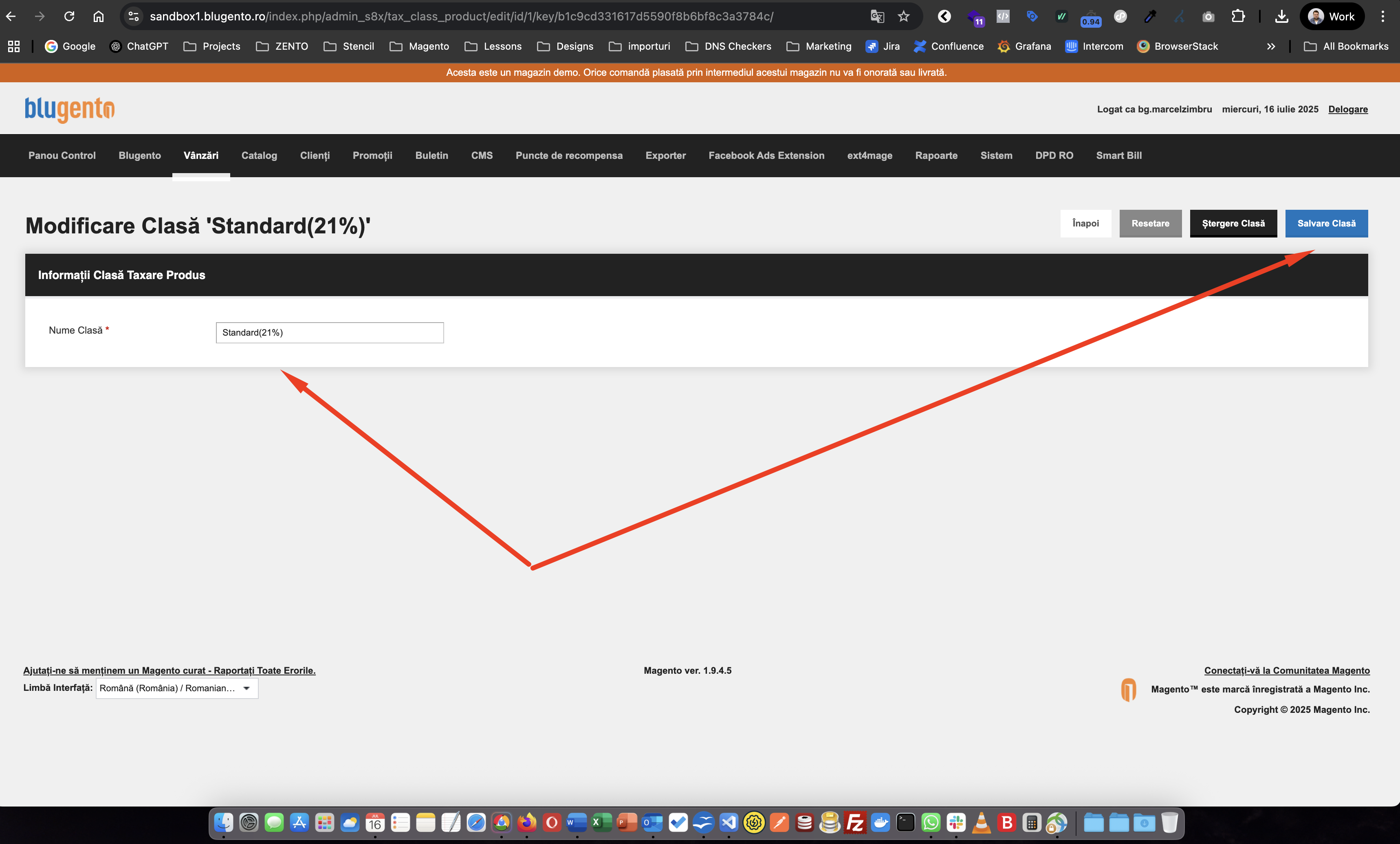
Task: Click the Delogare link
Action: 1348,109
